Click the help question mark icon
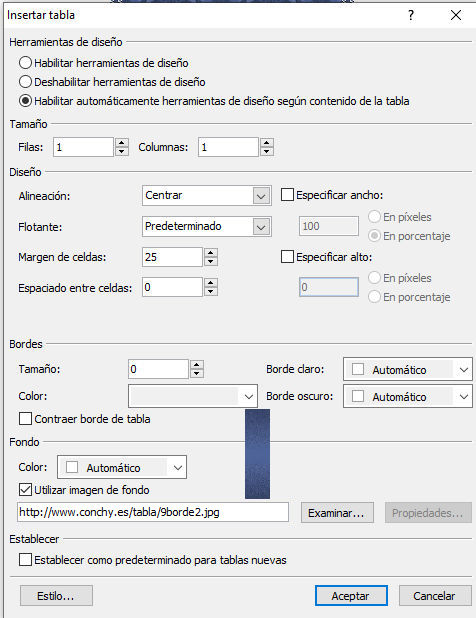This screenshot has height=618, width=476. click(x=411, y=15)
